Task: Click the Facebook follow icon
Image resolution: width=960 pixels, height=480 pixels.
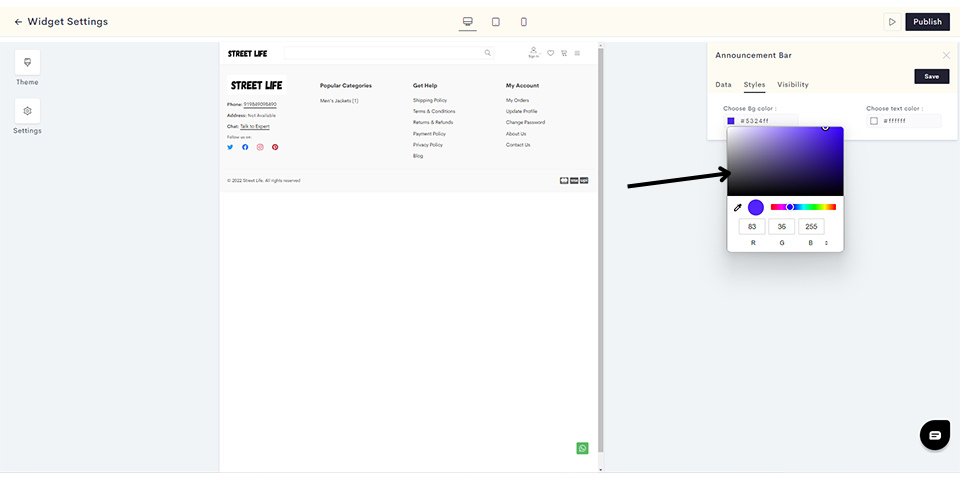Action: click(x=245, y=147)
